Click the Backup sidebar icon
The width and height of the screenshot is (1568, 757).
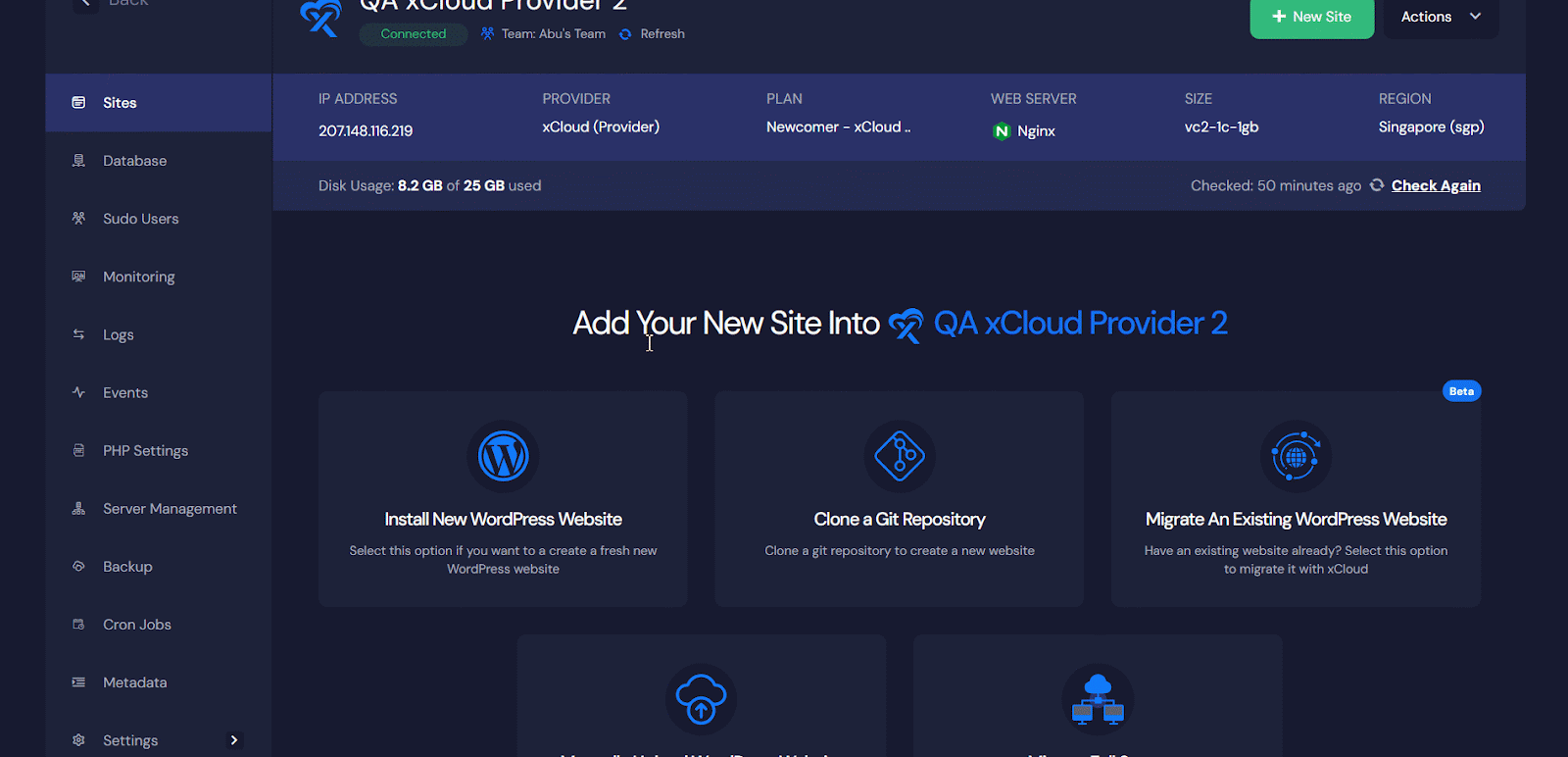(78, 565)
